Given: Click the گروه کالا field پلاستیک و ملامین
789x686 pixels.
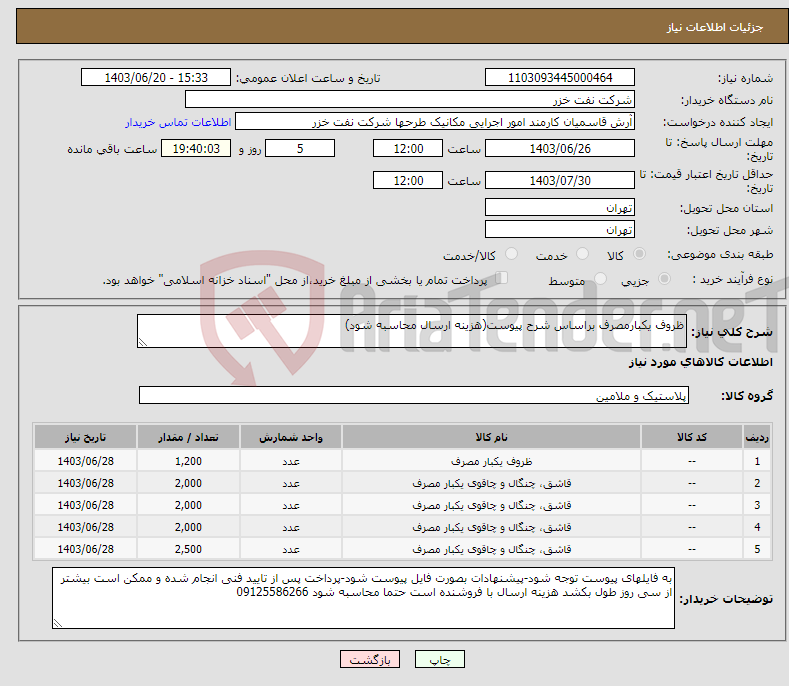Looking at the screenshot, I should pos(414,395).
